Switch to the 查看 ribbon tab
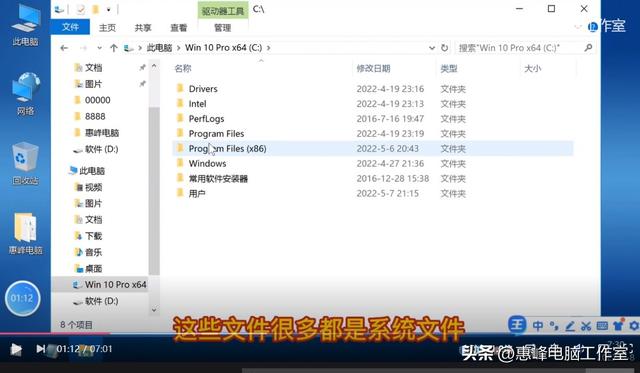Viewport: 640px width, 373px height. tap(179, 28)
